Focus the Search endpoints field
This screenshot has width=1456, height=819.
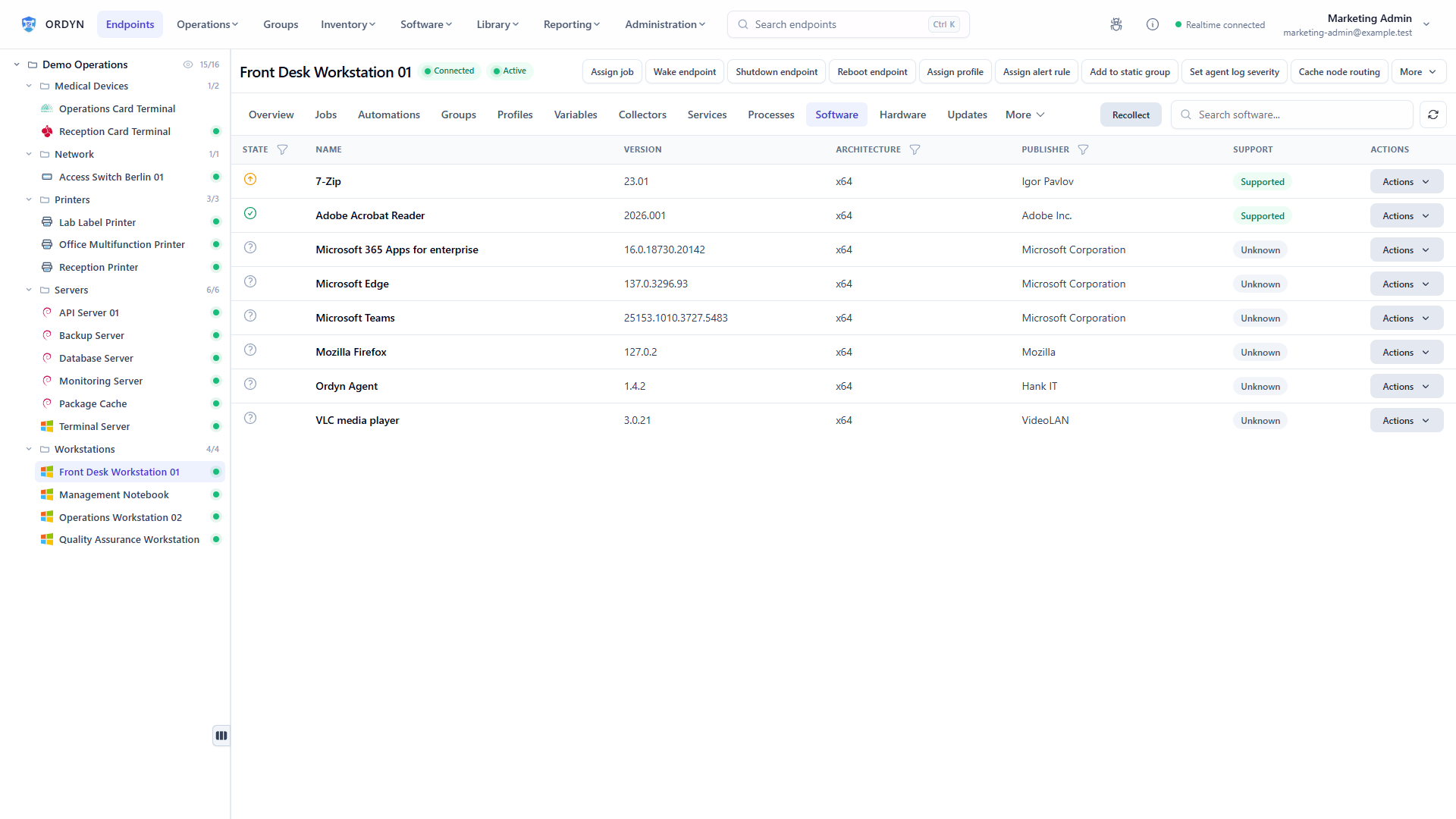pyautogui.click(x=848, y=24)
